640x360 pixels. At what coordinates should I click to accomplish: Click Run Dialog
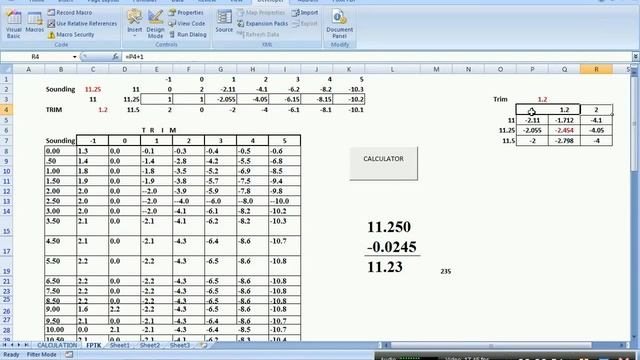pyautogui.click(x=188, y=35)
